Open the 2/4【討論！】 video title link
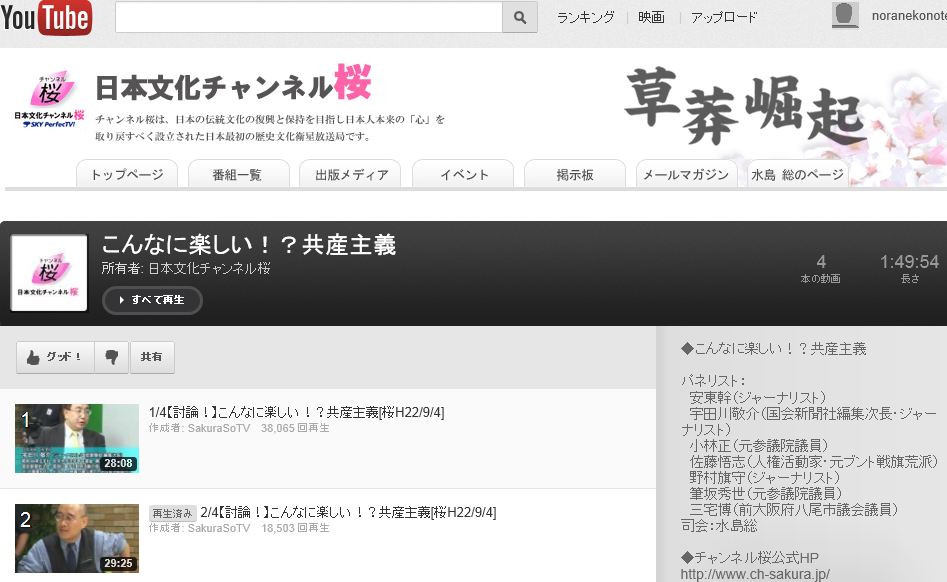 (348, 513)
